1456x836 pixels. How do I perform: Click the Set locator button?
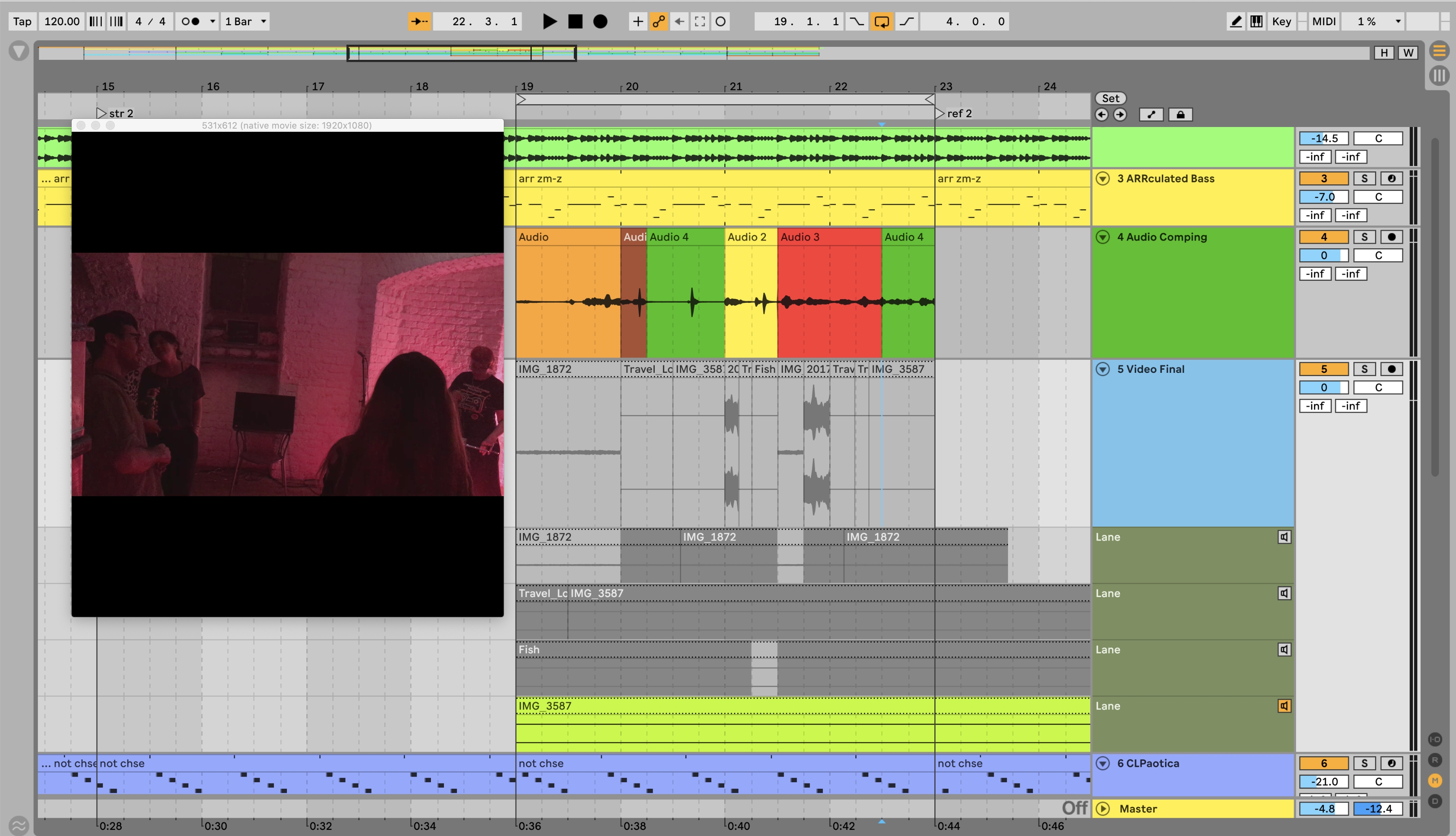1110,98
